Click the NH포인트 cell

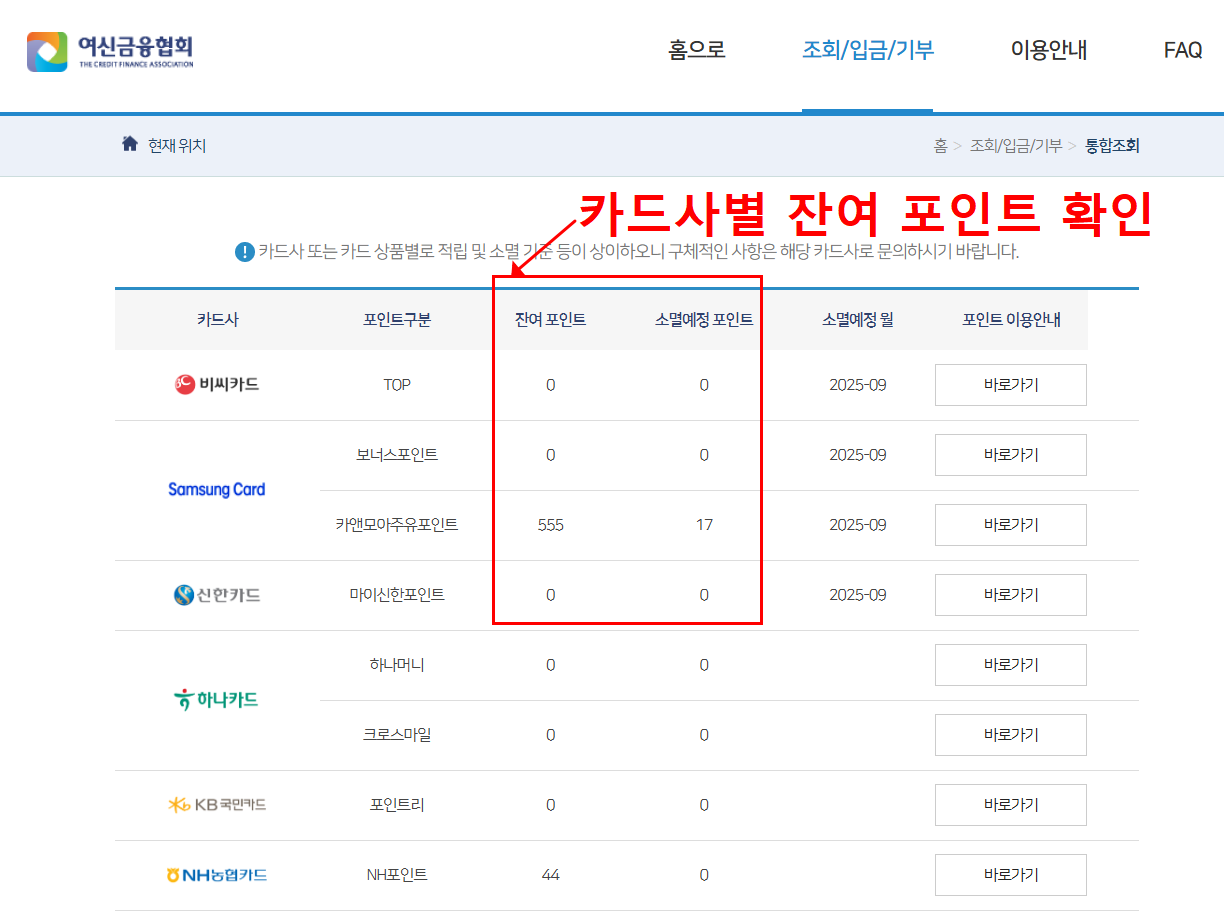click(397, 875)
